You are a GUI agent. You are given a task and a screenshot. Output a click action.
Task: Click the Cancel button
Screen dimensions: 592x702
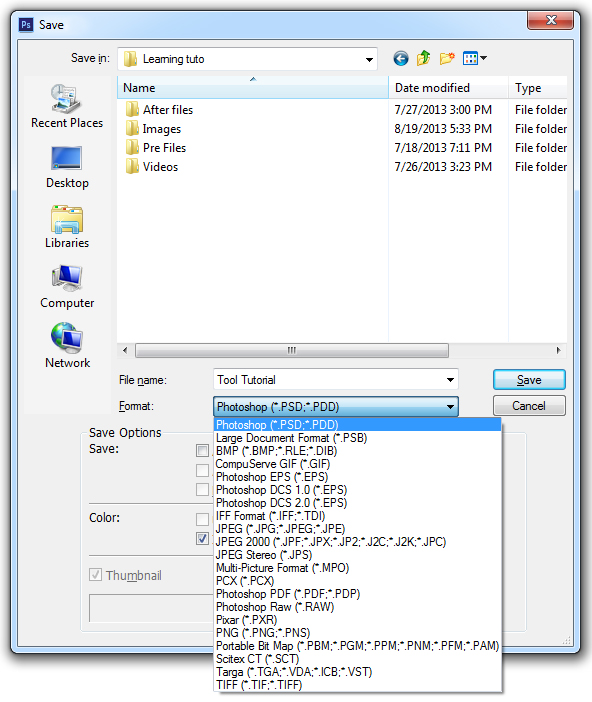pyautogui.click(x=529, y=406)
